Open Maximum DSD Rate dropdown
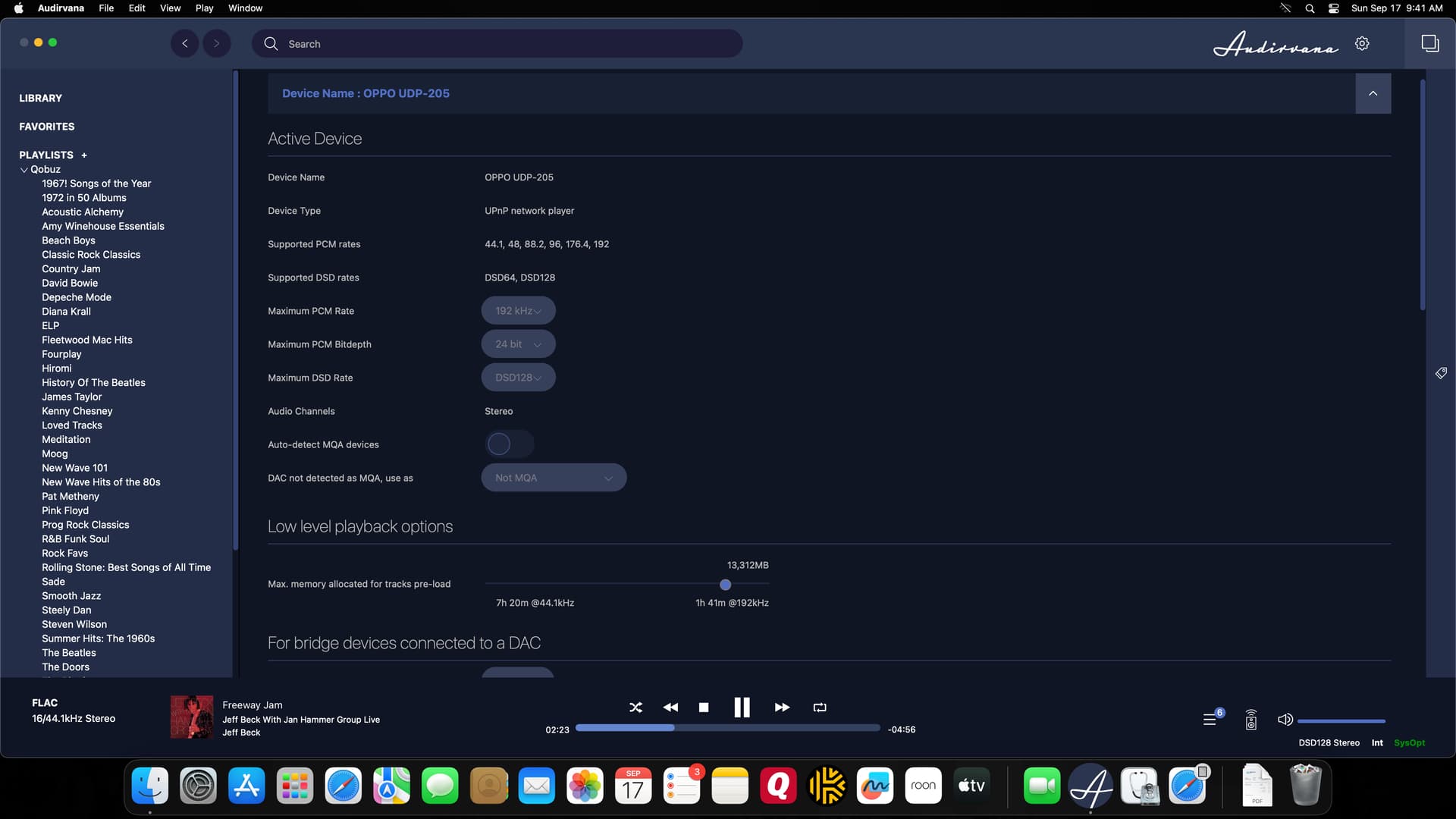The image size is (1456, 819). point(518,378)
